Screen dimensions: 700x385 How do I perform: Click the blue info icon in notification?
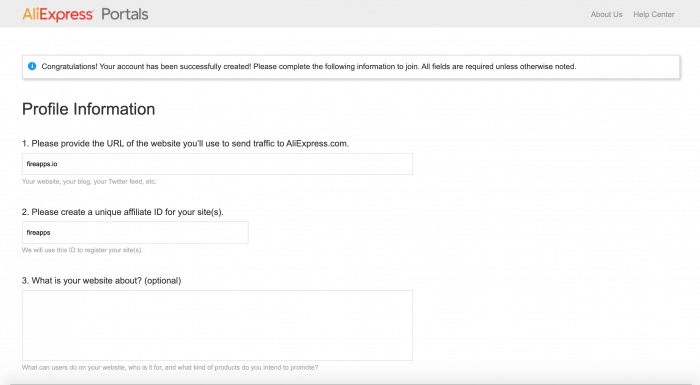pos(32,66)
